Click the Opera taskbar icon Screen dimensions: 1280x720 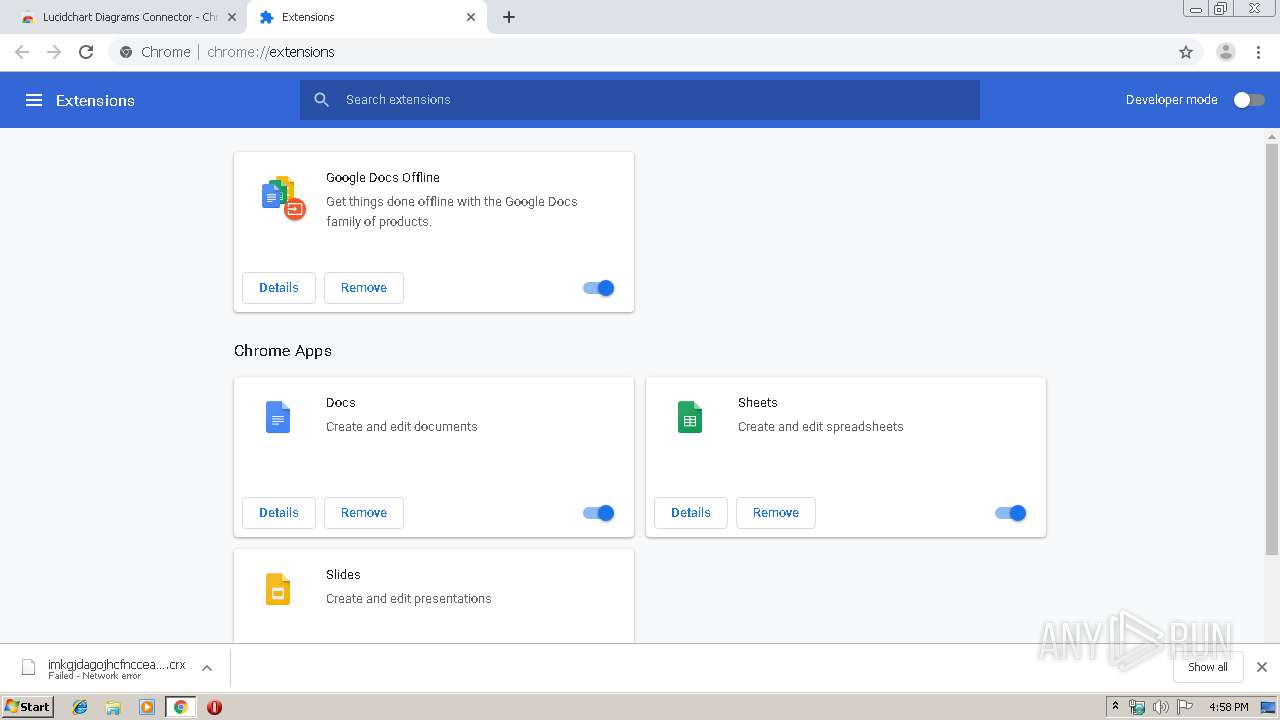pos(214,707)
